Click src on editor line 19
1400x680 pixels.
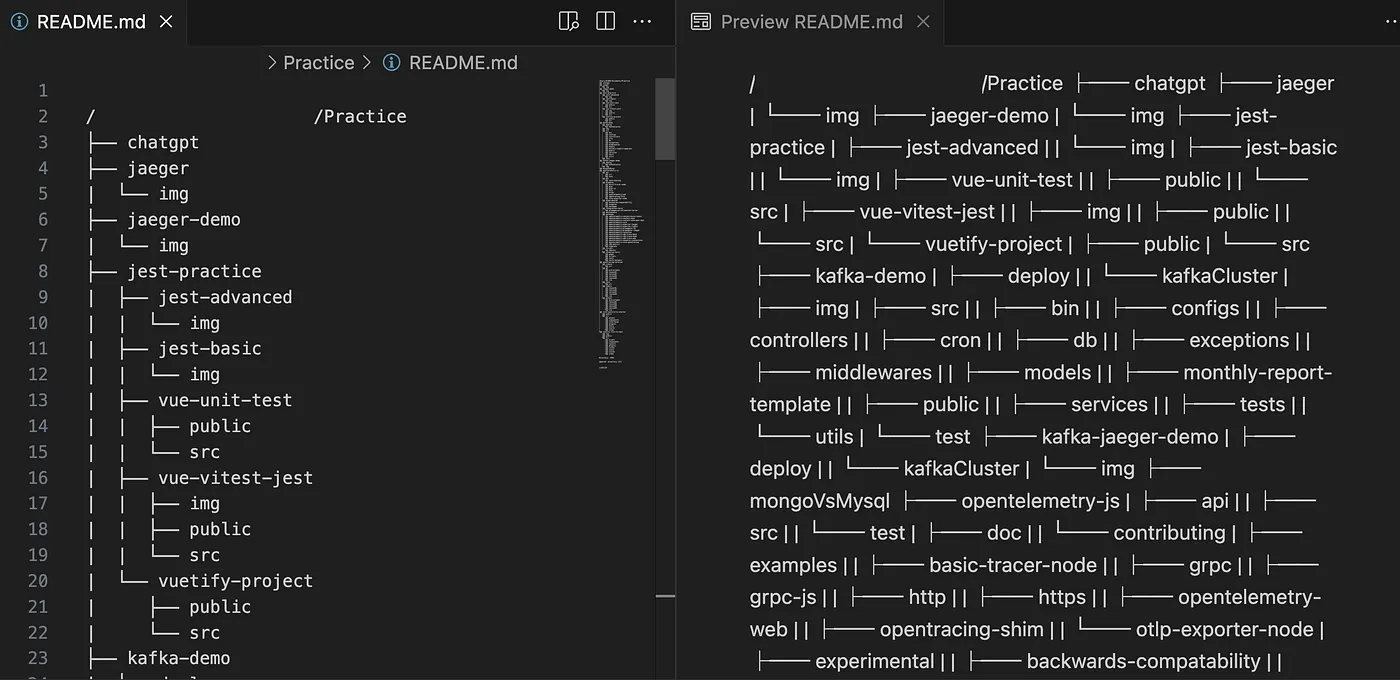(x=204, y=555)
